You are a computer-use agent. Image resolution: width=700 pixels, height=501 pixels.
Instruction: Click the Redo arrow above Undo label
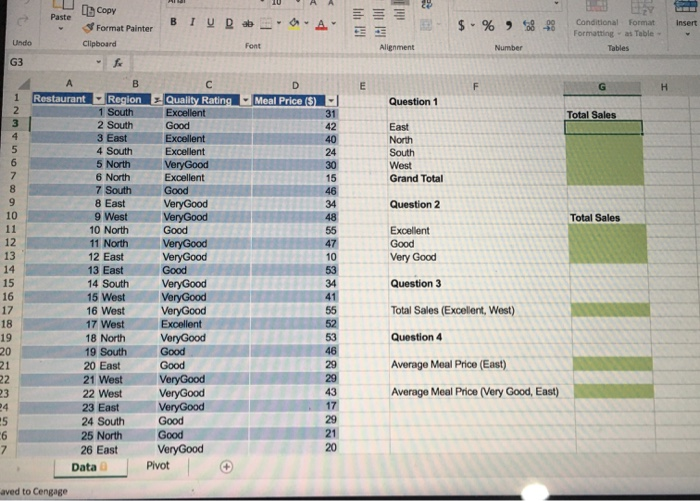(22, 21)
